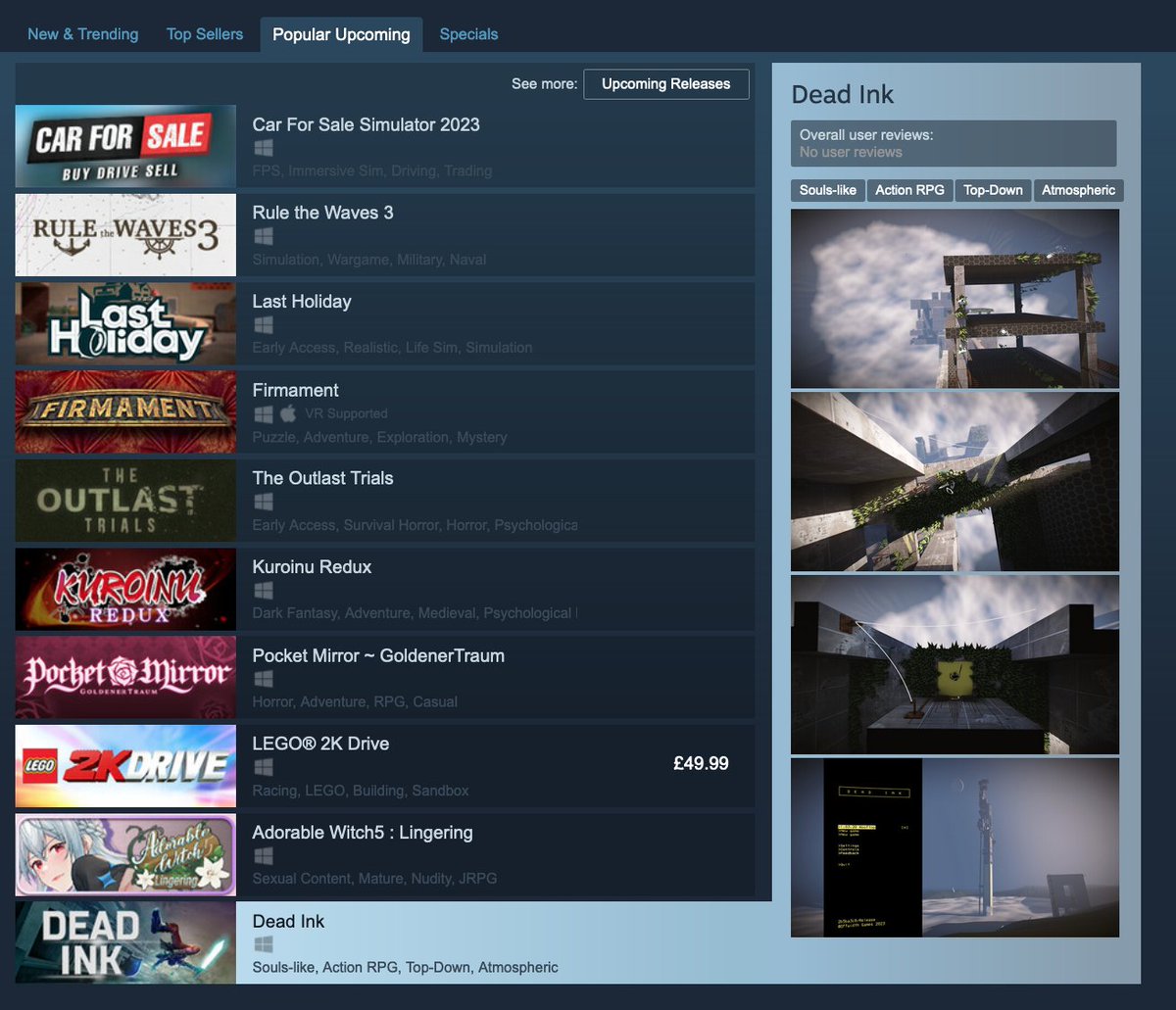This screenshot has width=1176, height=1010.
Task: Select The Outlast Trials title
Action: (x=323, y=478)
